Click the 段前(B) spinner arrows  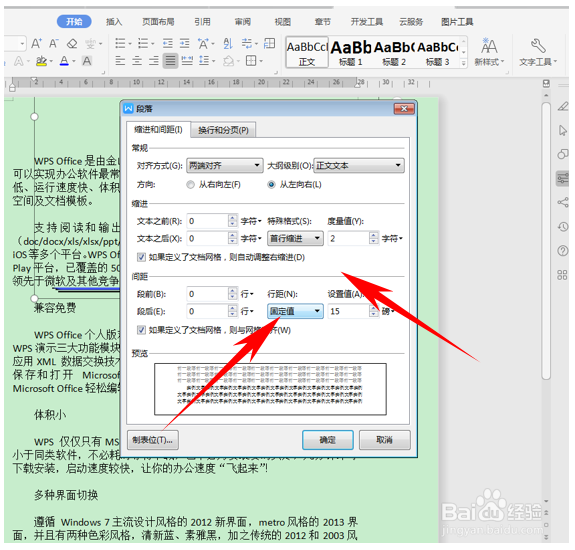pos(233,294)
